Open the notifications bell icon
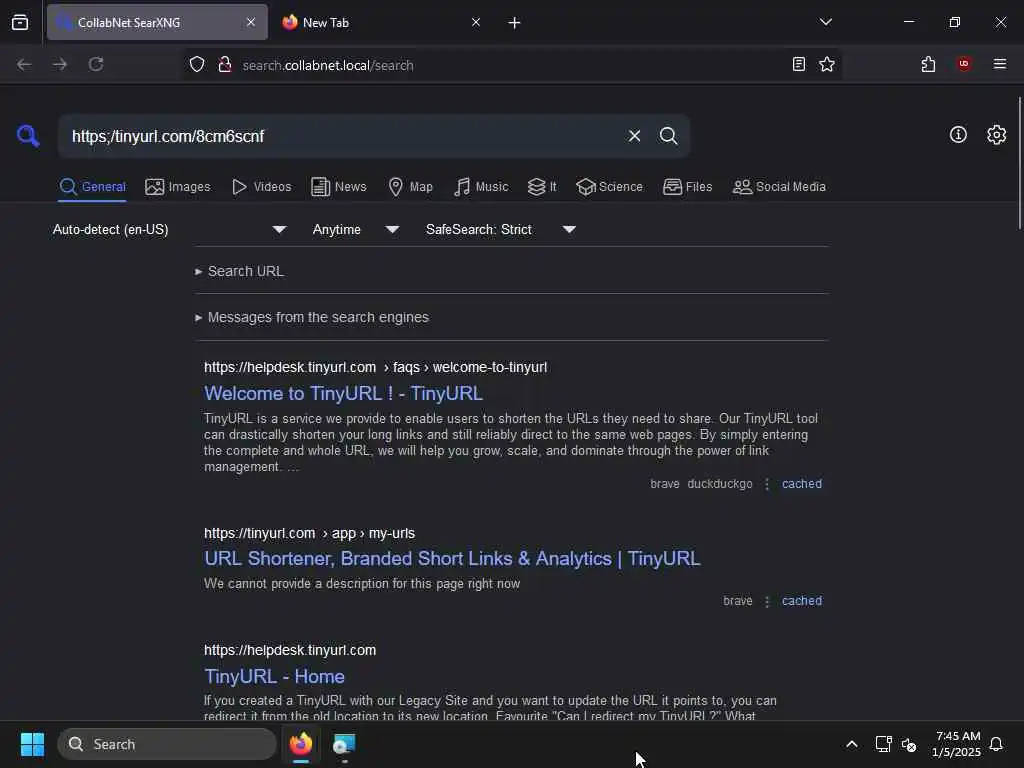This screenshot has width=1024, height=768. (x=996, y=744)
